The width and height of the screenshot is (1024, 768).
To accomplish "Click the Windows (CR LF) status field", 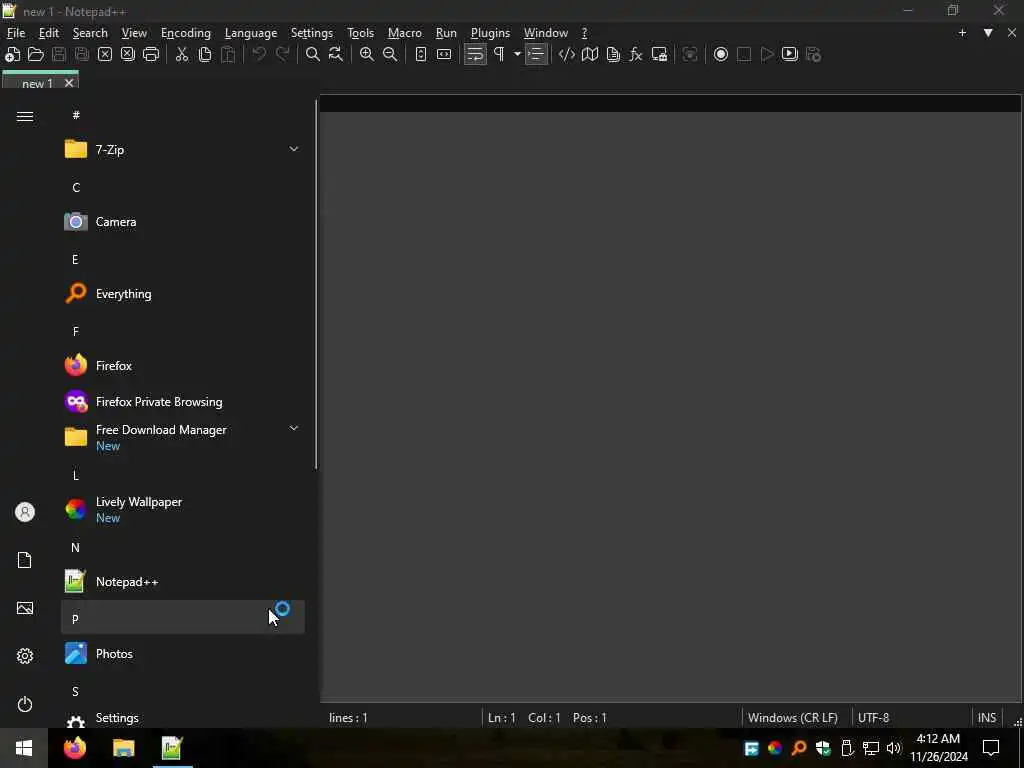I will point(796,718).
